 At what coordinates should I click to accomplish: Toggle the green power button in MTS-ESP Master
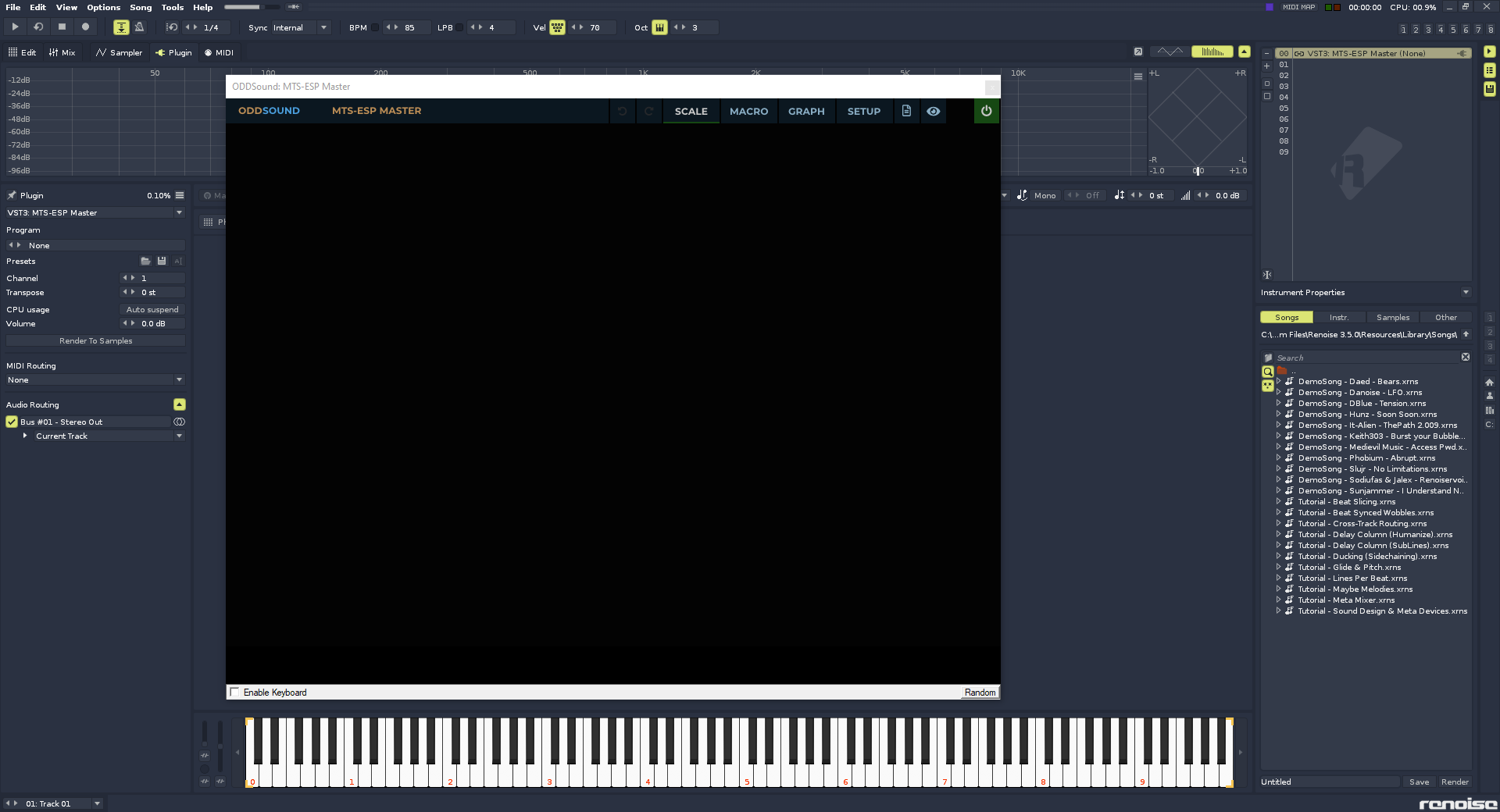pyautogui.click(x=986, y=111)
